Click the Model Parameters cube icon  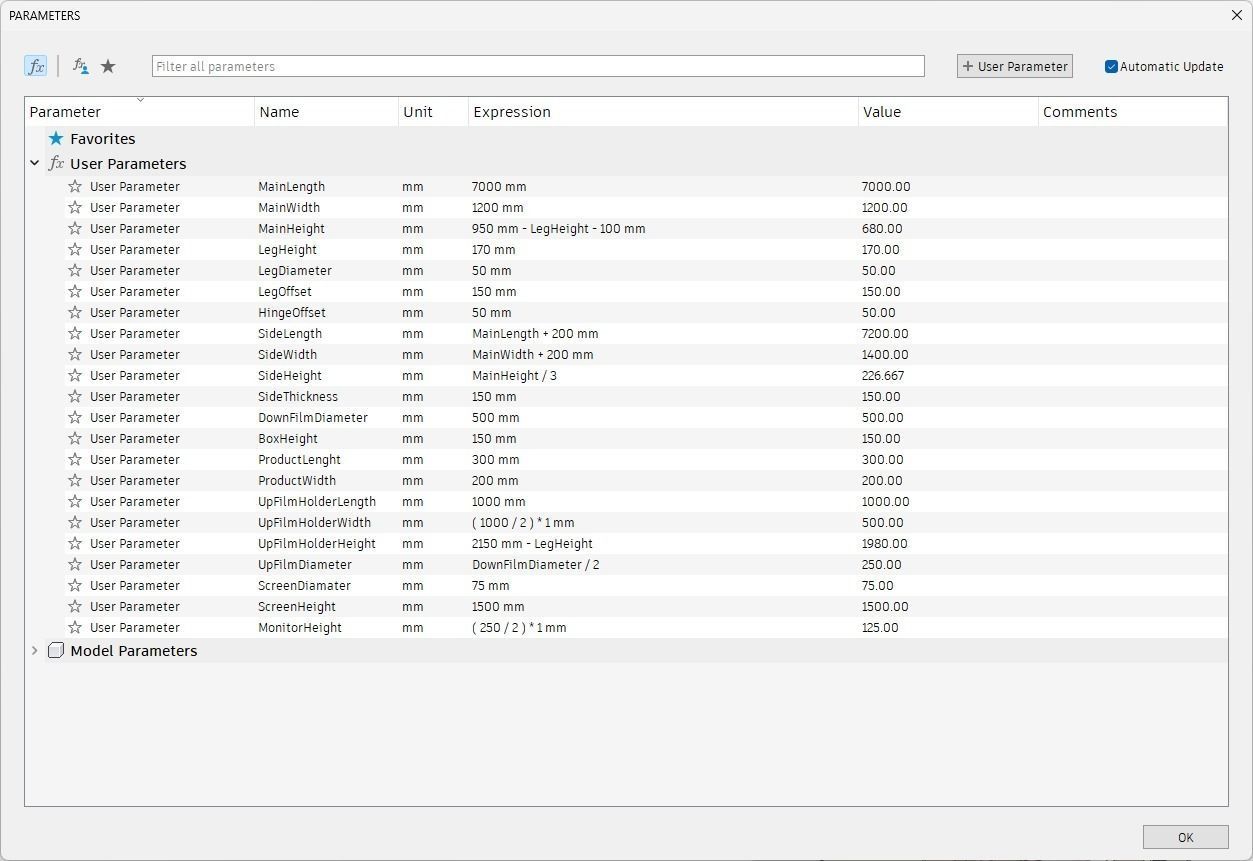point(56,651)
